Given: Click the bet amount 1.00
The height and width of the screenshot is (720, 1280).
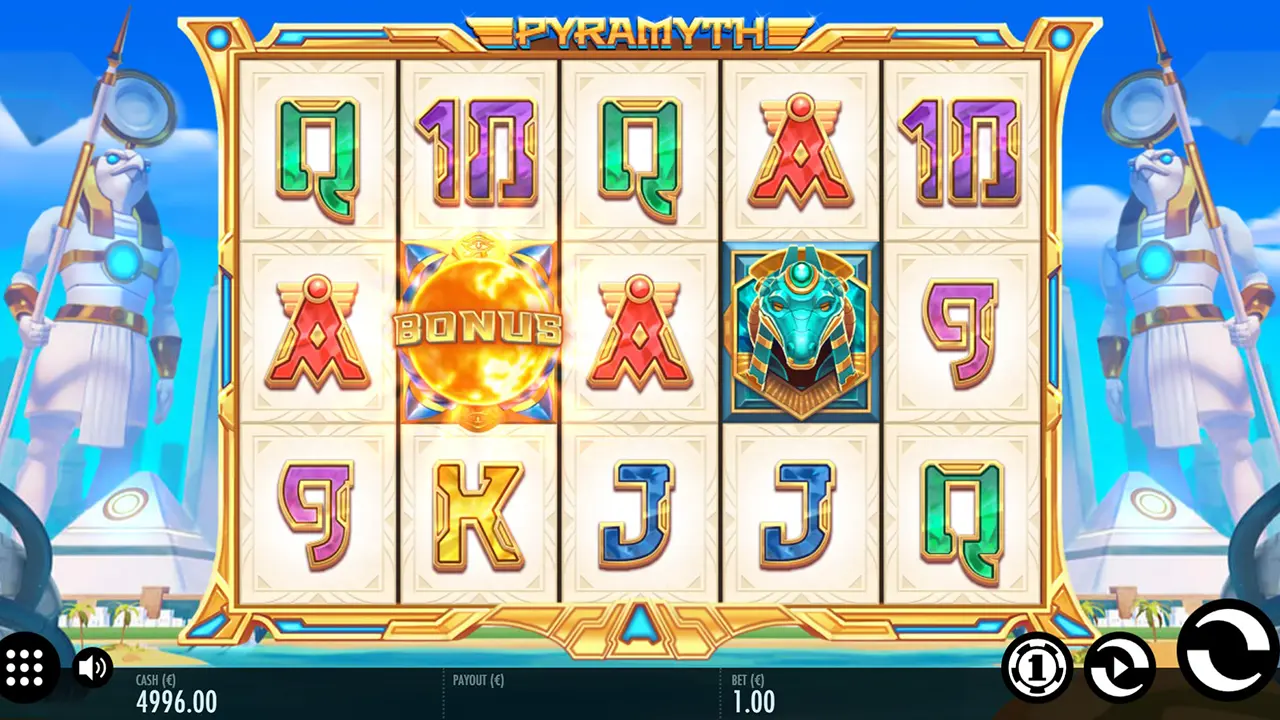Looking at the screenshot, I should click(754, 701).
